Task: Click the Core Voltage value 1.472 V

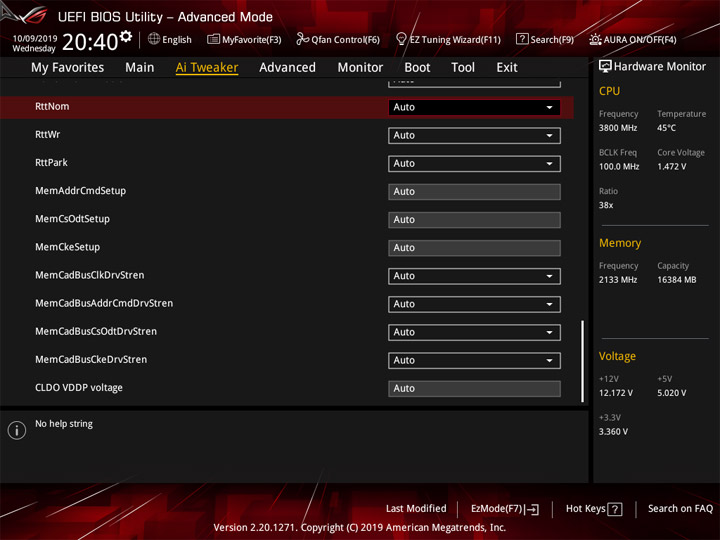Action: (x=672, y=167)
